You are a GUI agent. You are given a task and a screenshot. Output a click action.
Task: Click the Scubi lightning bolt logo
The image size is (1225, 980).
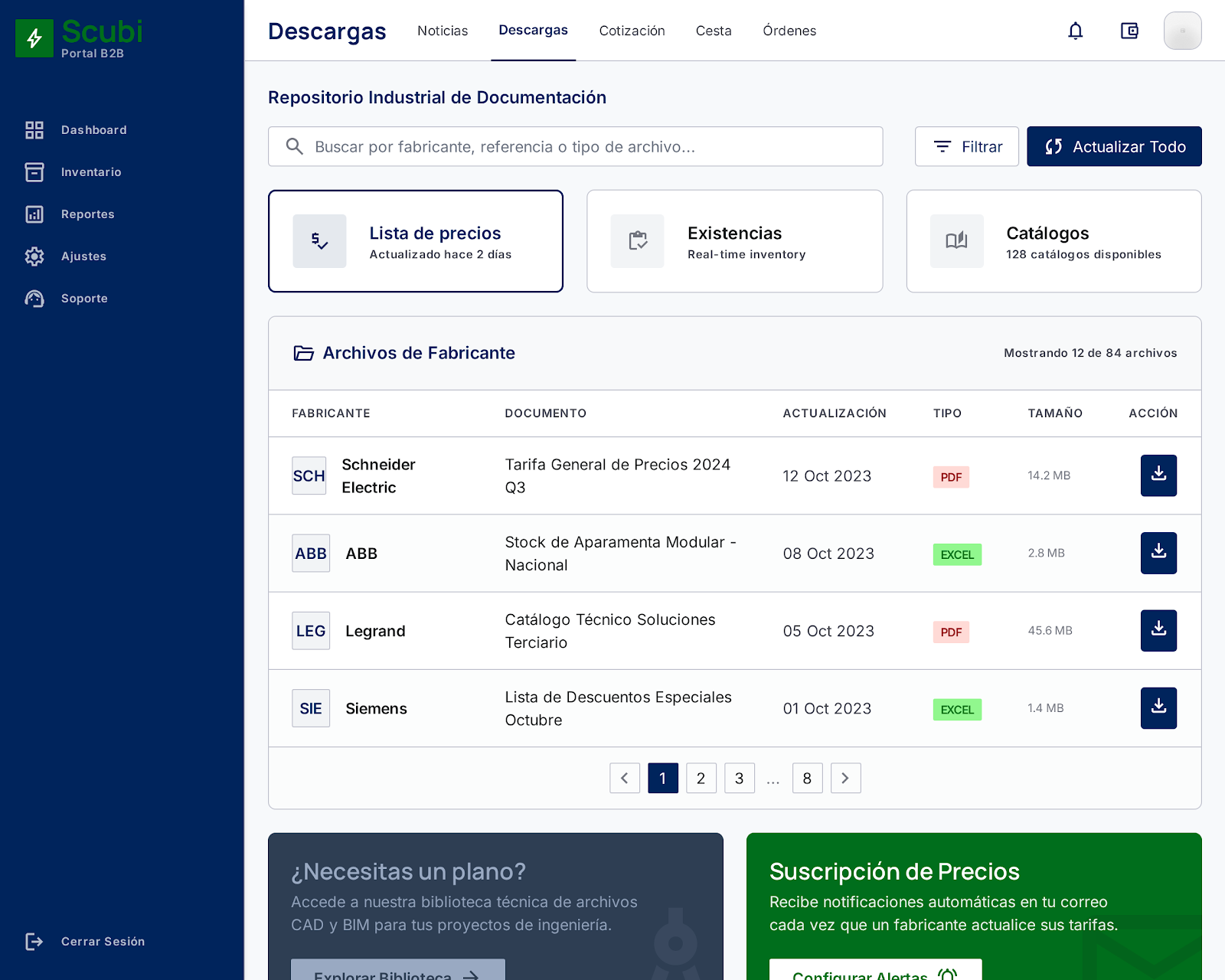click(34, 38)
